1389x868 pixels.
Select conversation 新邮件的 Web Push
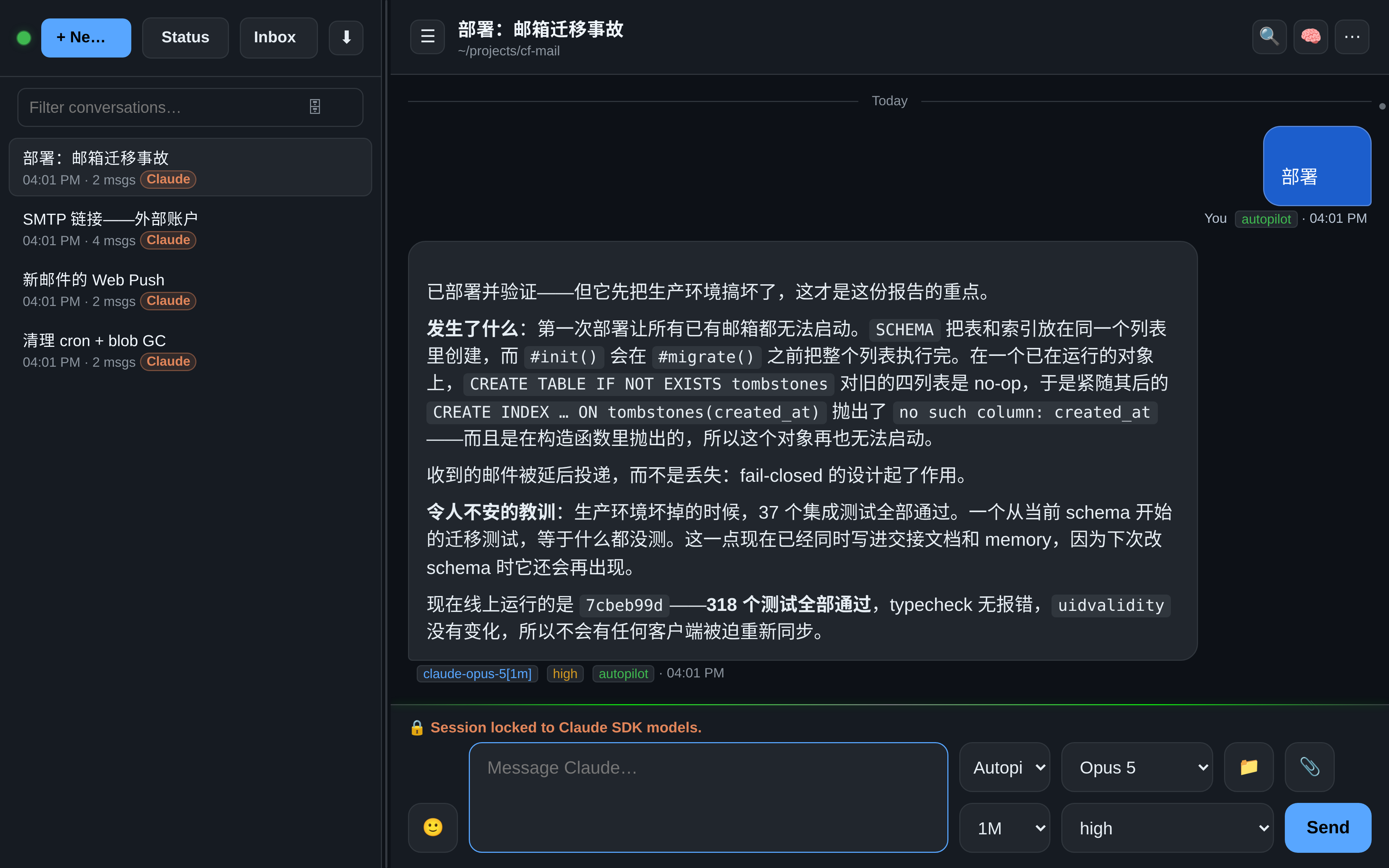click(x=191, y=289)
